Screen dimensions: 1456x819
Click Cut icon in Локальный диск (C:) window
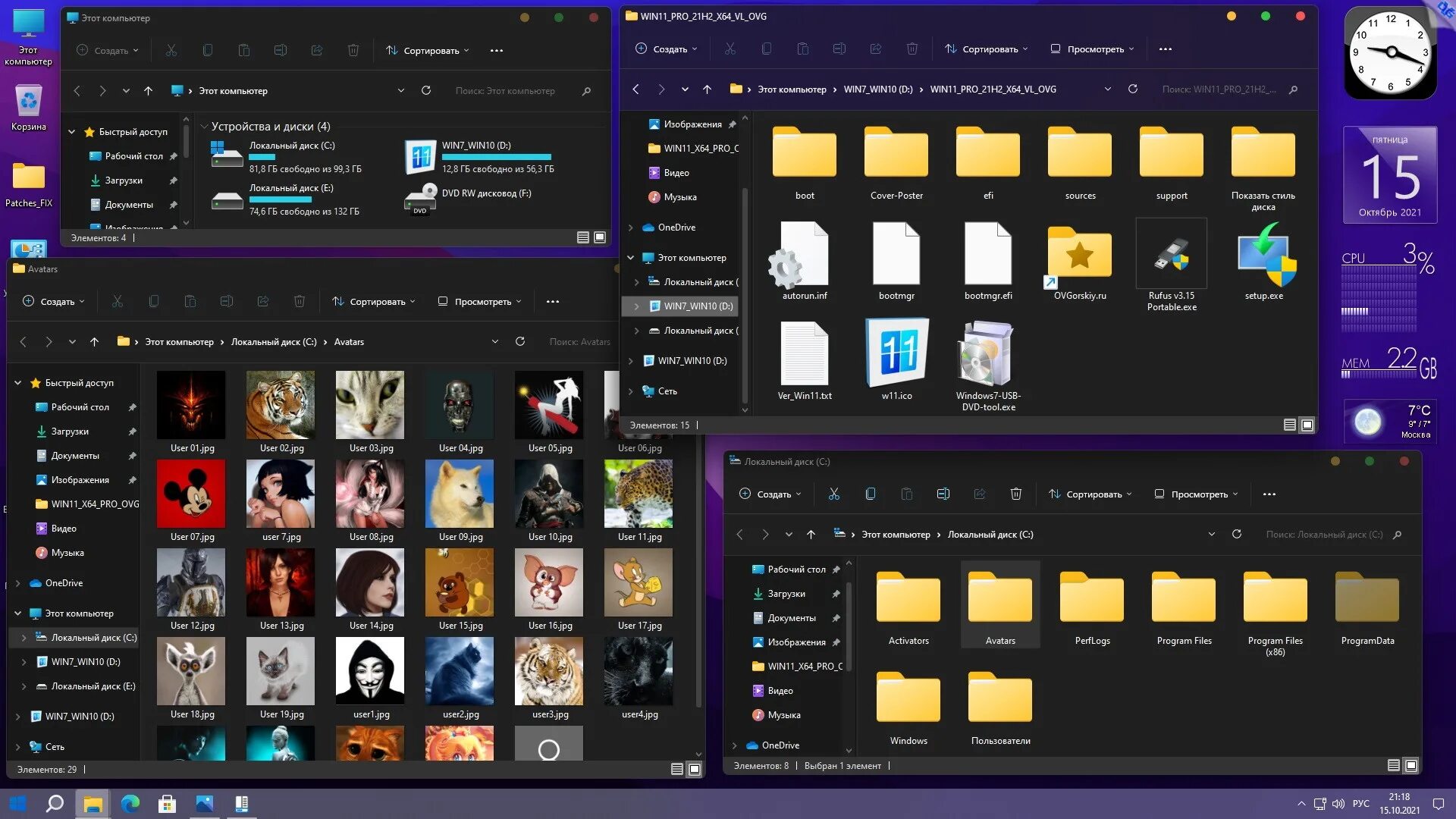pos(834,494)
